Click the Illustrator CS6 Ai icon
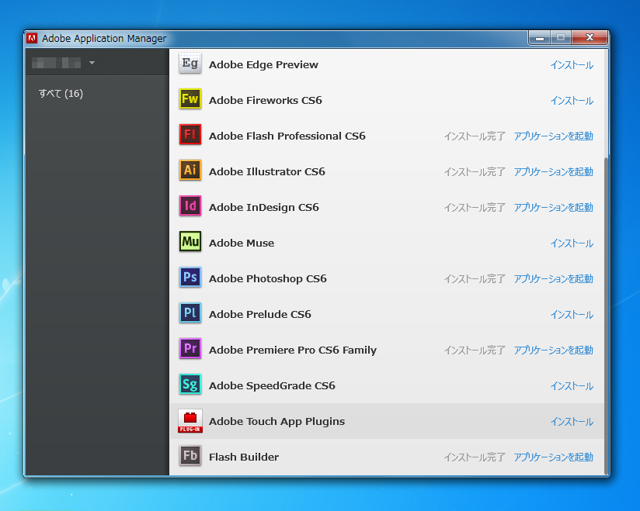 (190, 170)
